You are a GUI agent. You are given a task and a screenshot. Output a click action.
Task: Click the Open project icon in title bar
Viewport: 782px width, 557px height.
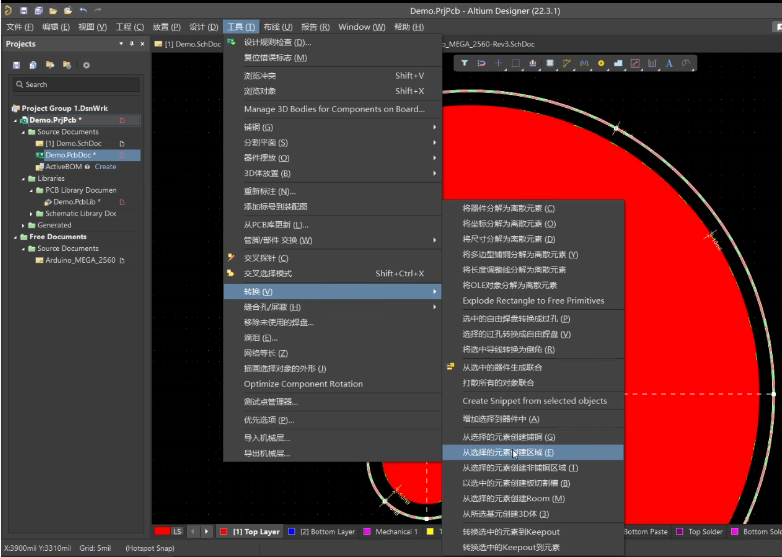(x=68, y=10)
